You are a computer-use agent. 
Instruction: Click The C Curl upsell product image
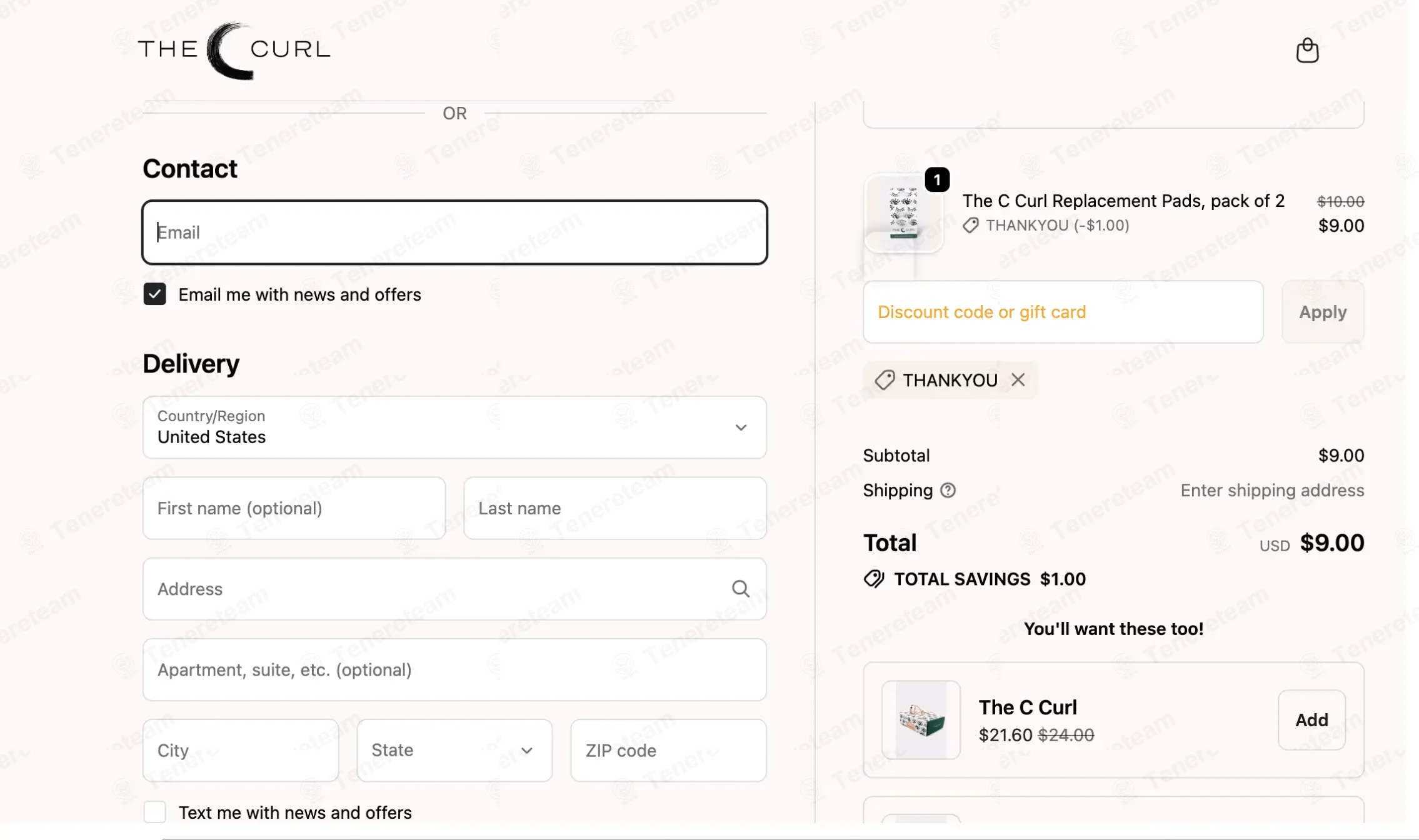[x=921, y=720]
